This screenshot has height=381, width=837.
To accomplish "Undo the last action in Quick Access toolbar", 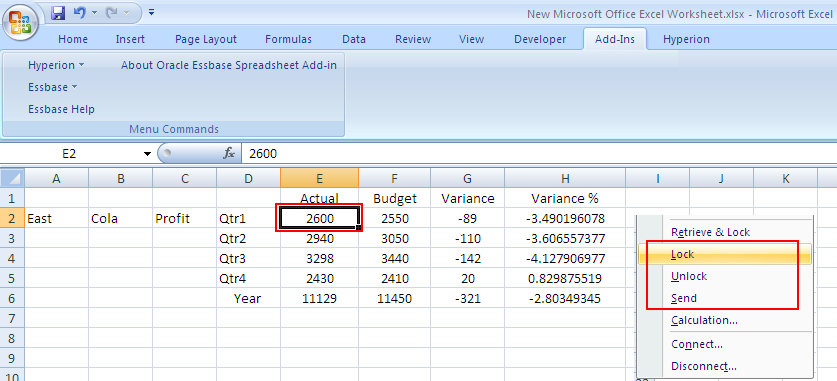I will [x=80, y=13].
